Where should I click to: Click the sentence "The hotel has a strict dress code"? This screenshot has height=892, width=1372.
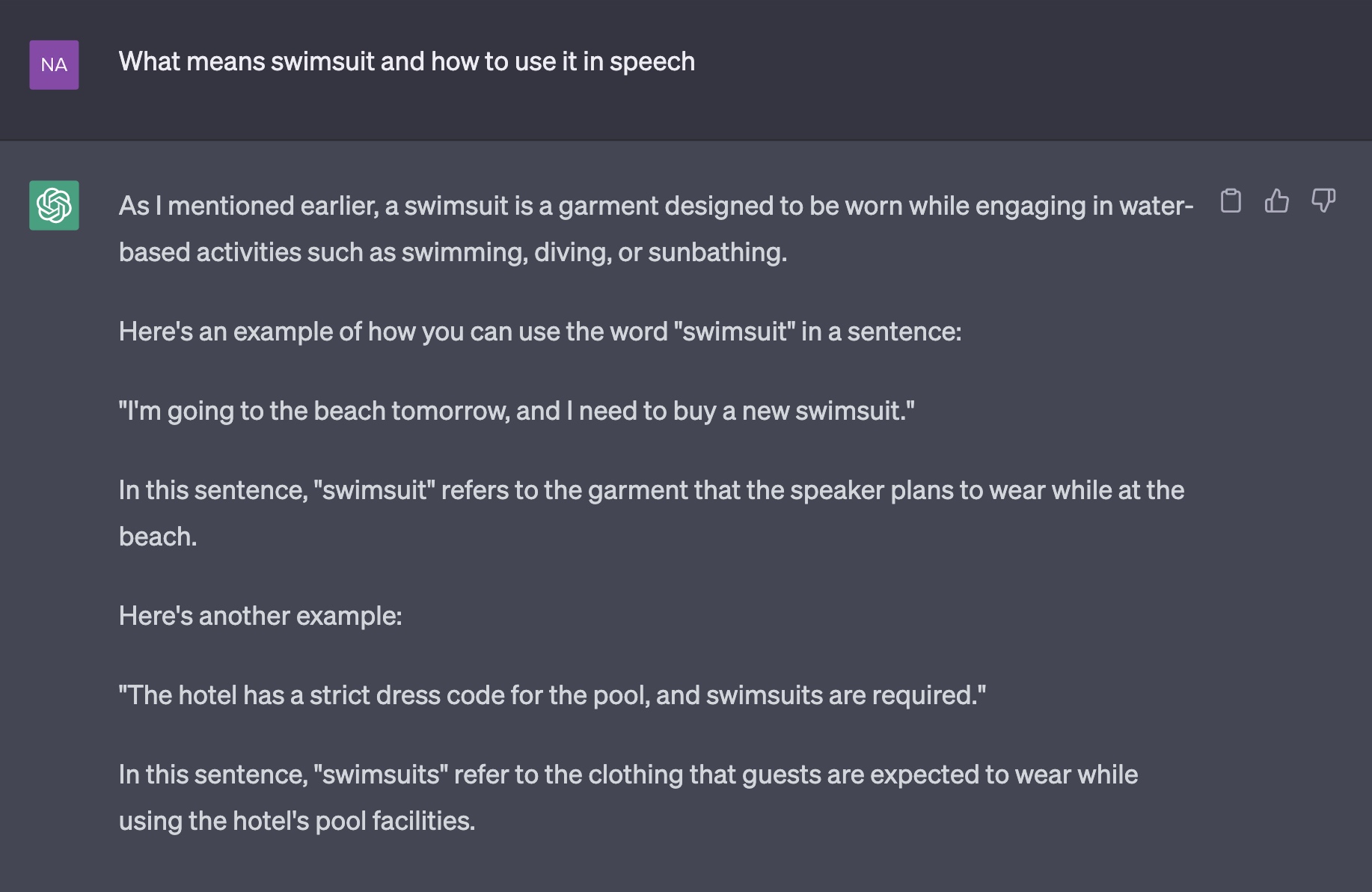point(552,695)
